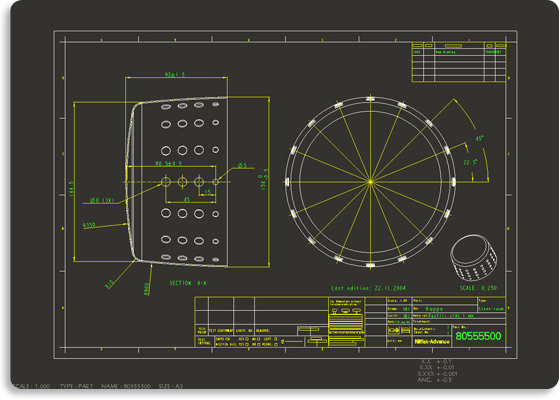
Task: Select the Kappe part name in title block
Action: [x=434, y=309]
